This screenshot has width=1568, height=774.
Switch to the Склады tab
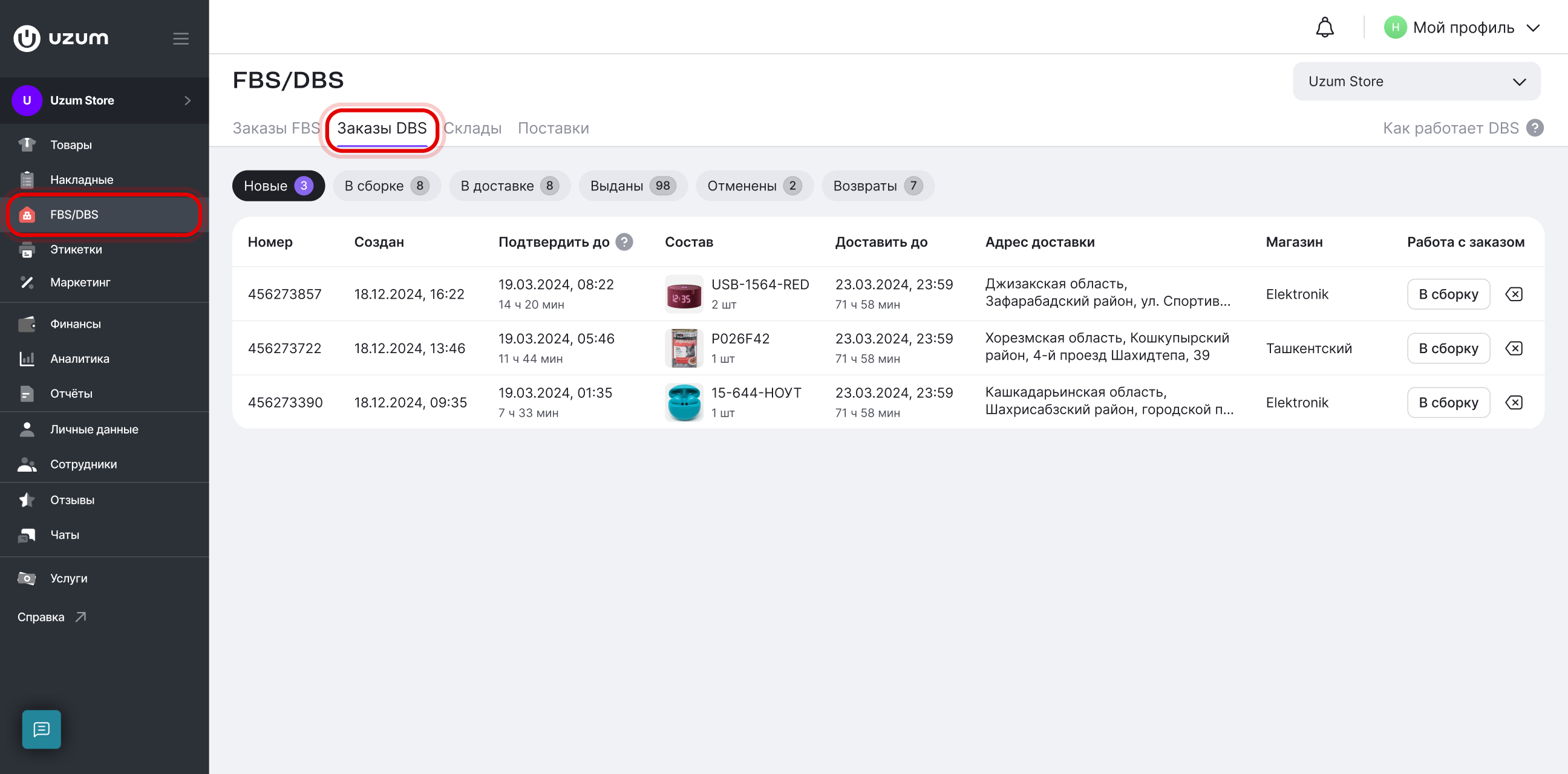(472, 128)
